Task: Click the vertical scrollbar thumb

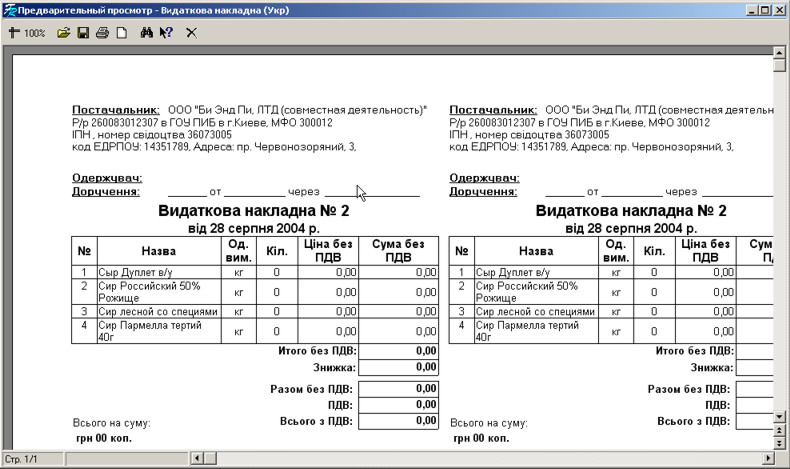Action: click(780, 66)
